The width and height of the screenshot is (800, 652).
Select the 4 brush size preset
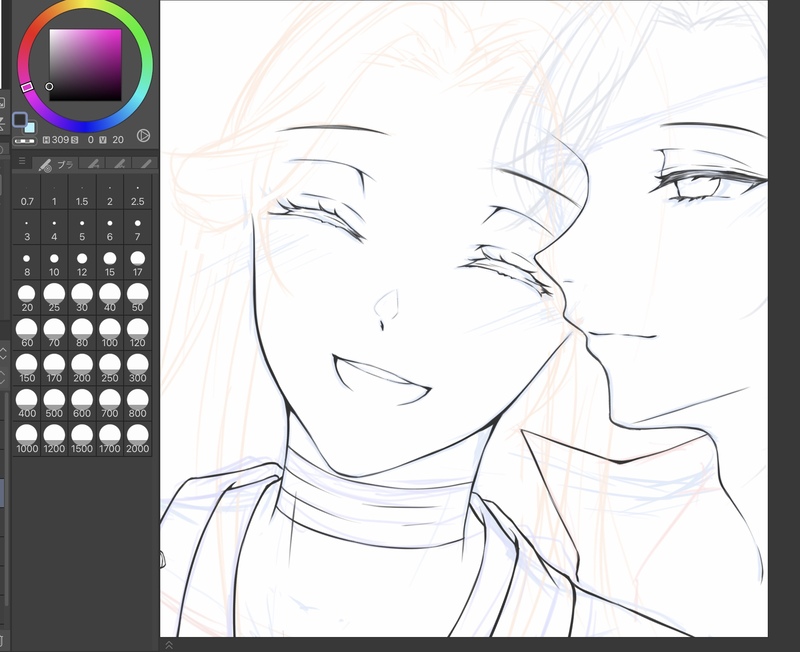pyautogui.click(x=54, y=228)
